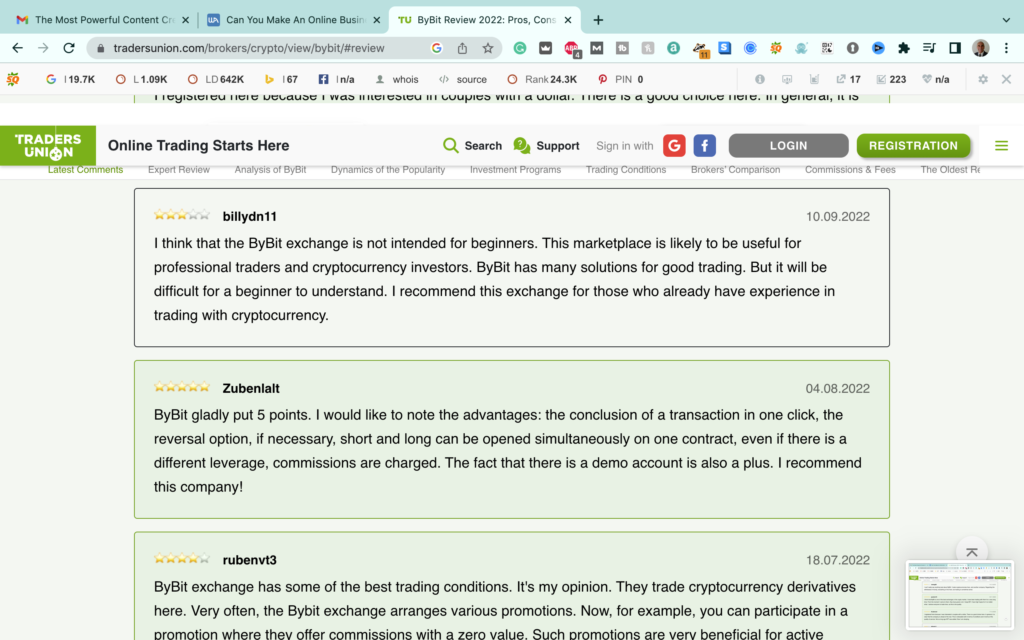
Task: Open SEOquake settings gear
Action: [x=983, y=79]
